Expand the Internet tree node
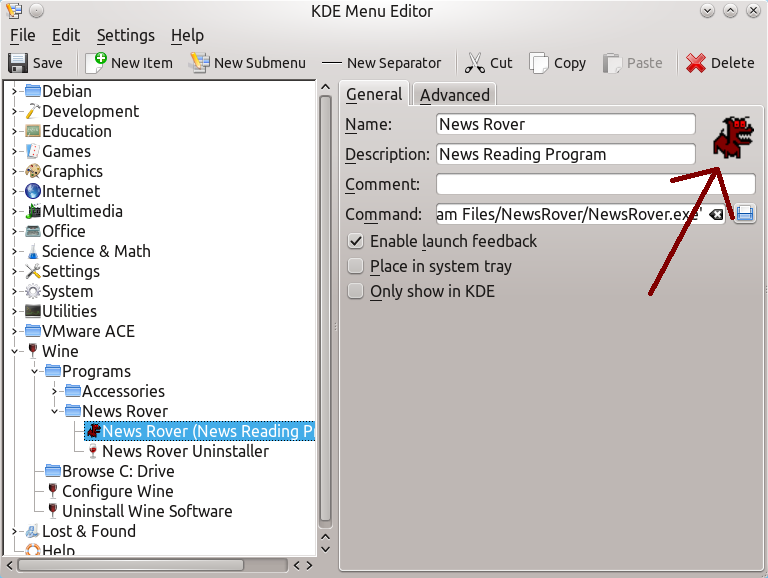This screenshot has height=578, width=768. (14, 192)
